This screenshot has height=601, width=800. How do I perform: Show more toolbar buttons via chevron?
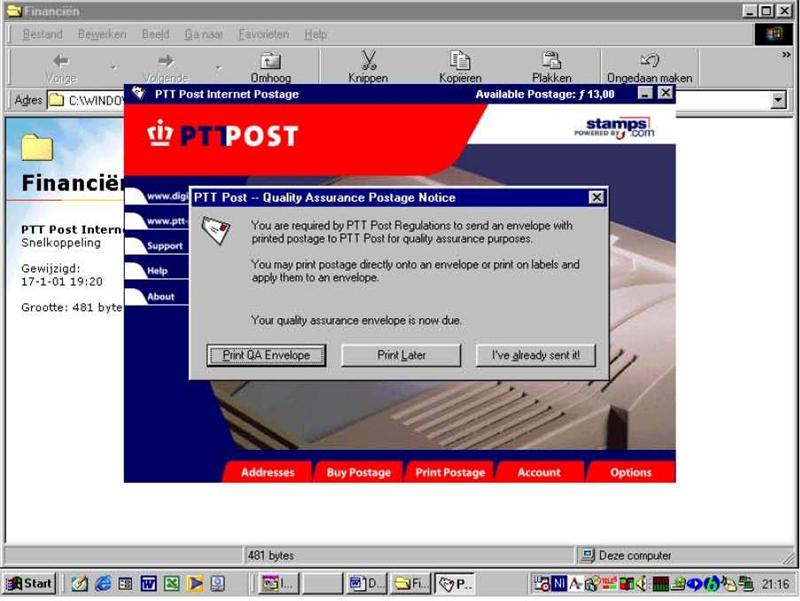coord(786,54)
